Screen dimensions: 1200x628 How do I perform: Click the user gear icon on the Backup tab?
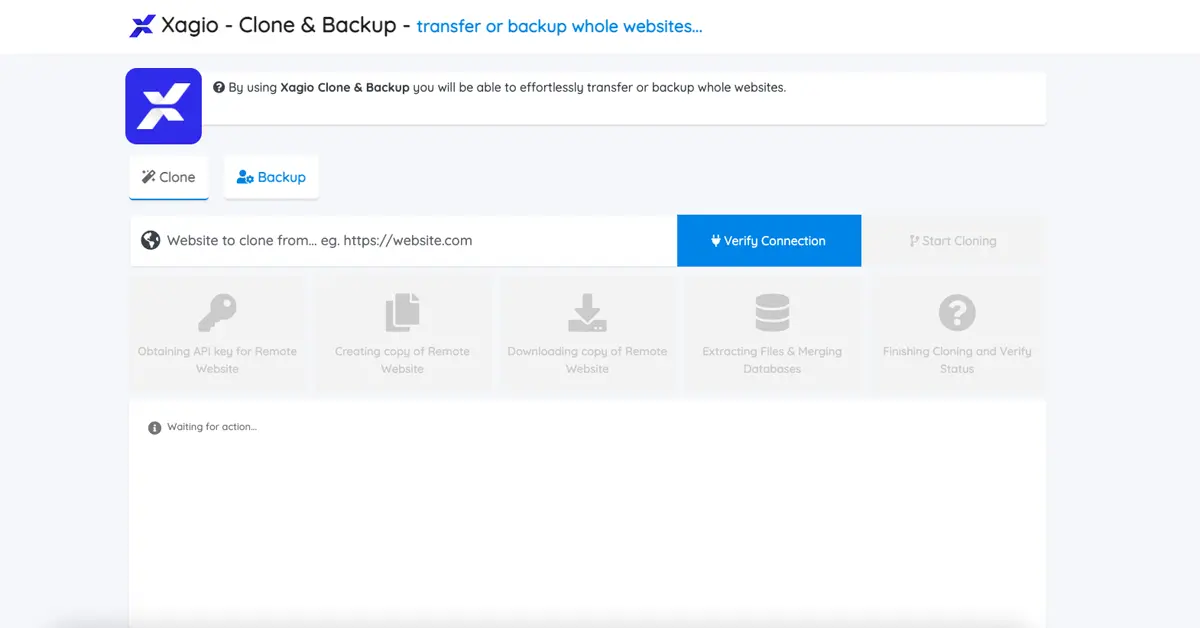(x=245, y=177)
